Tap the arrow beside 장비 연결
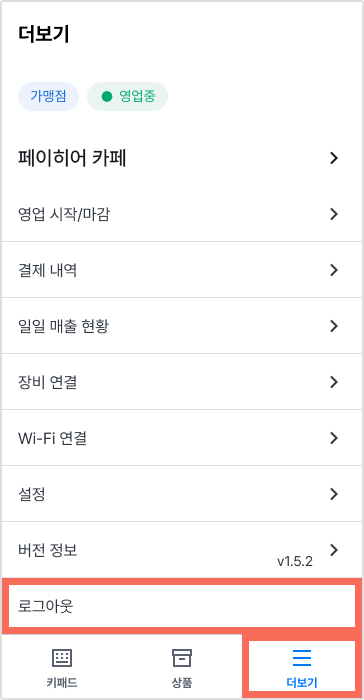This screenshot has height=700, width=364. pos(334,382)
